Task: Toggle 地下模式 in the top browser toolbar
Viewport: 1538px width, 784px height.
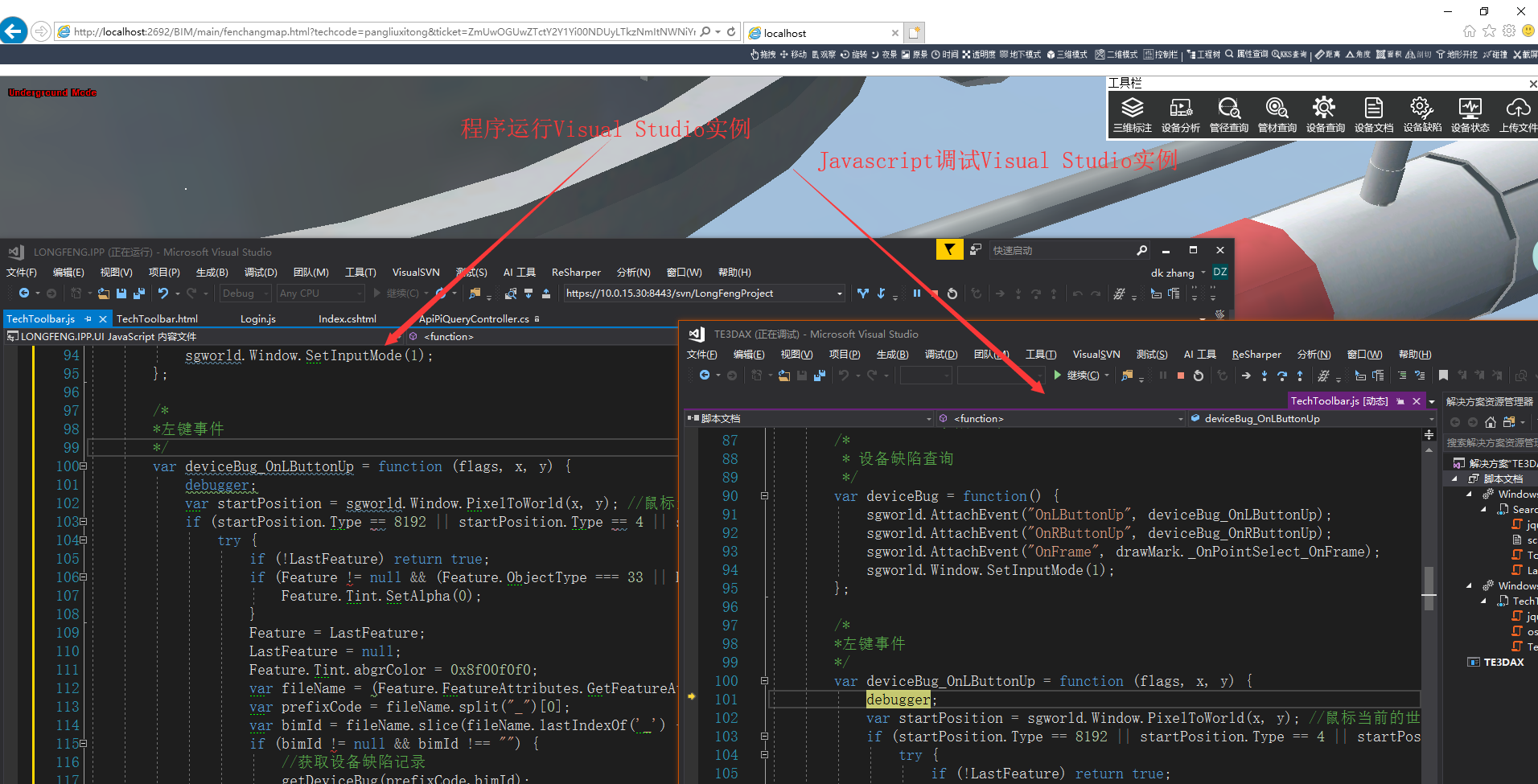Action: (x=1020, y=55)
